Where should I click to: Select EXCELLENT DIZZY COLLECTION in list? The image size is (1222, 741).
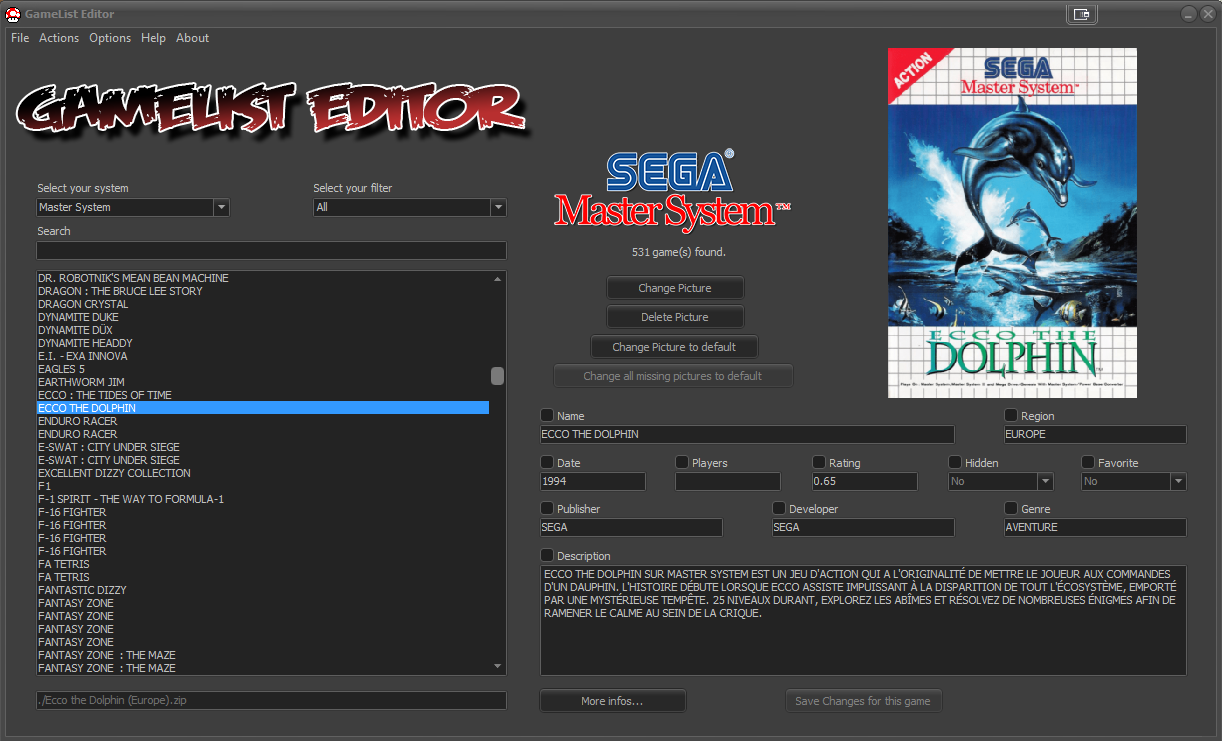coord(263,473)
